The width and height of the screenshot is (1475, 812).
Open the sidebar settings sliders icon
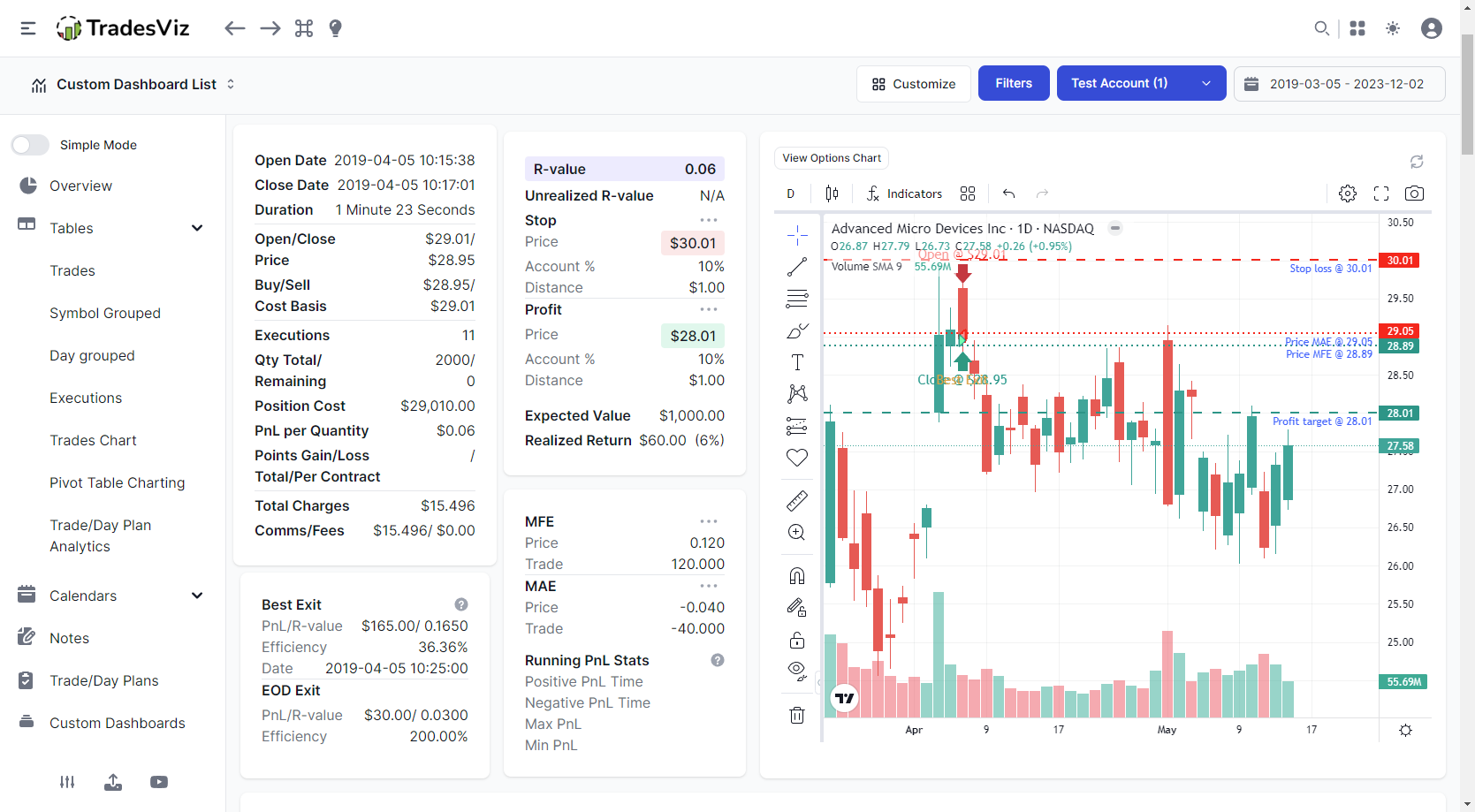point(67,782)
